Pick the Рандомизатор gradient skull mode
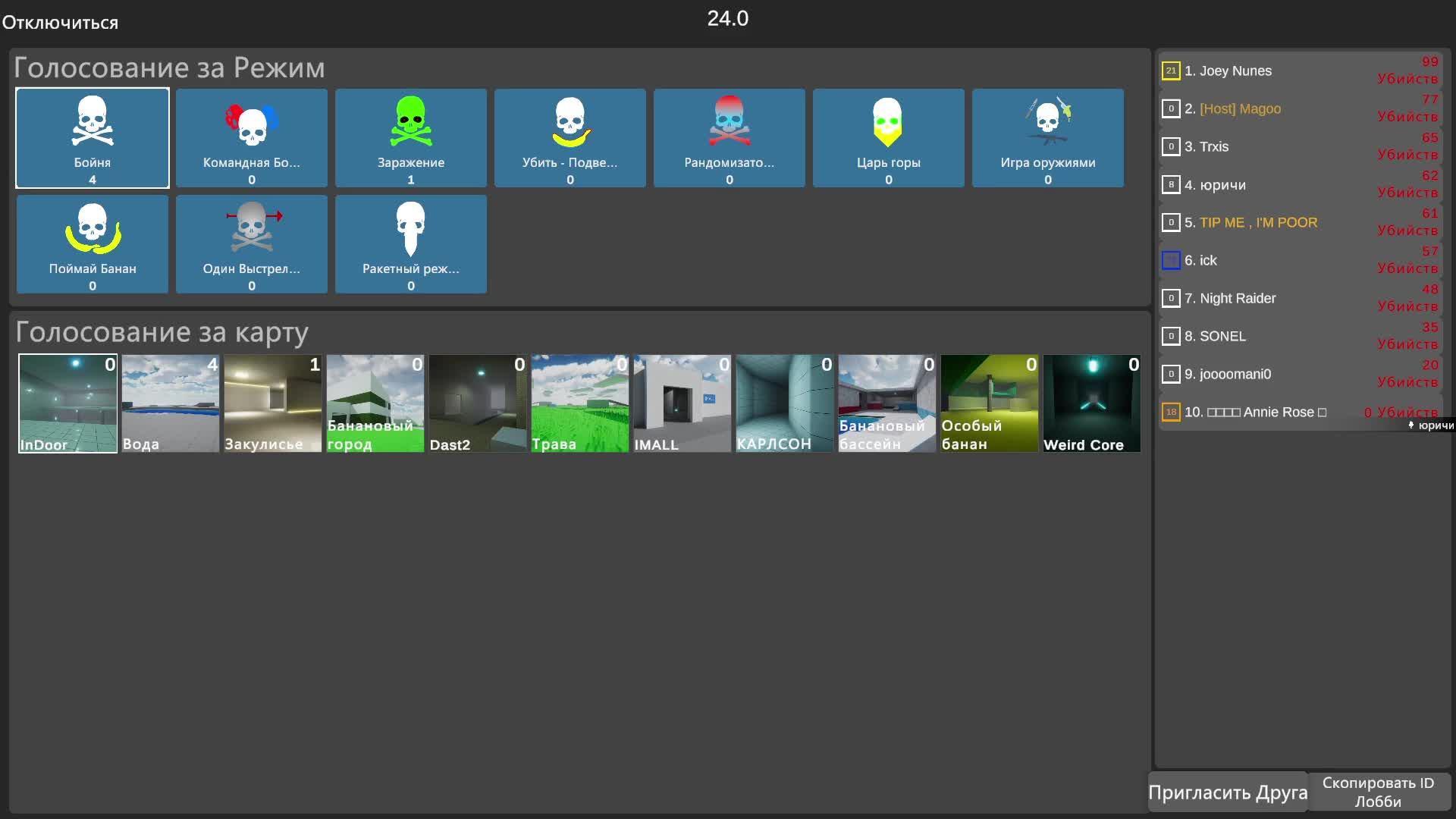1456x819 pixels. tap(730, 138)
